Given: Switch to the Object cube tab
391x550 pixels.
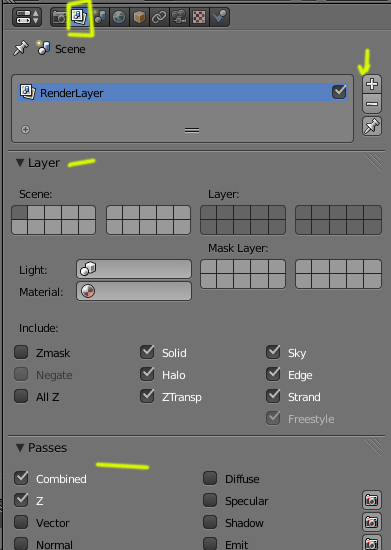Looking at the screenshot, I should (139, 16).
